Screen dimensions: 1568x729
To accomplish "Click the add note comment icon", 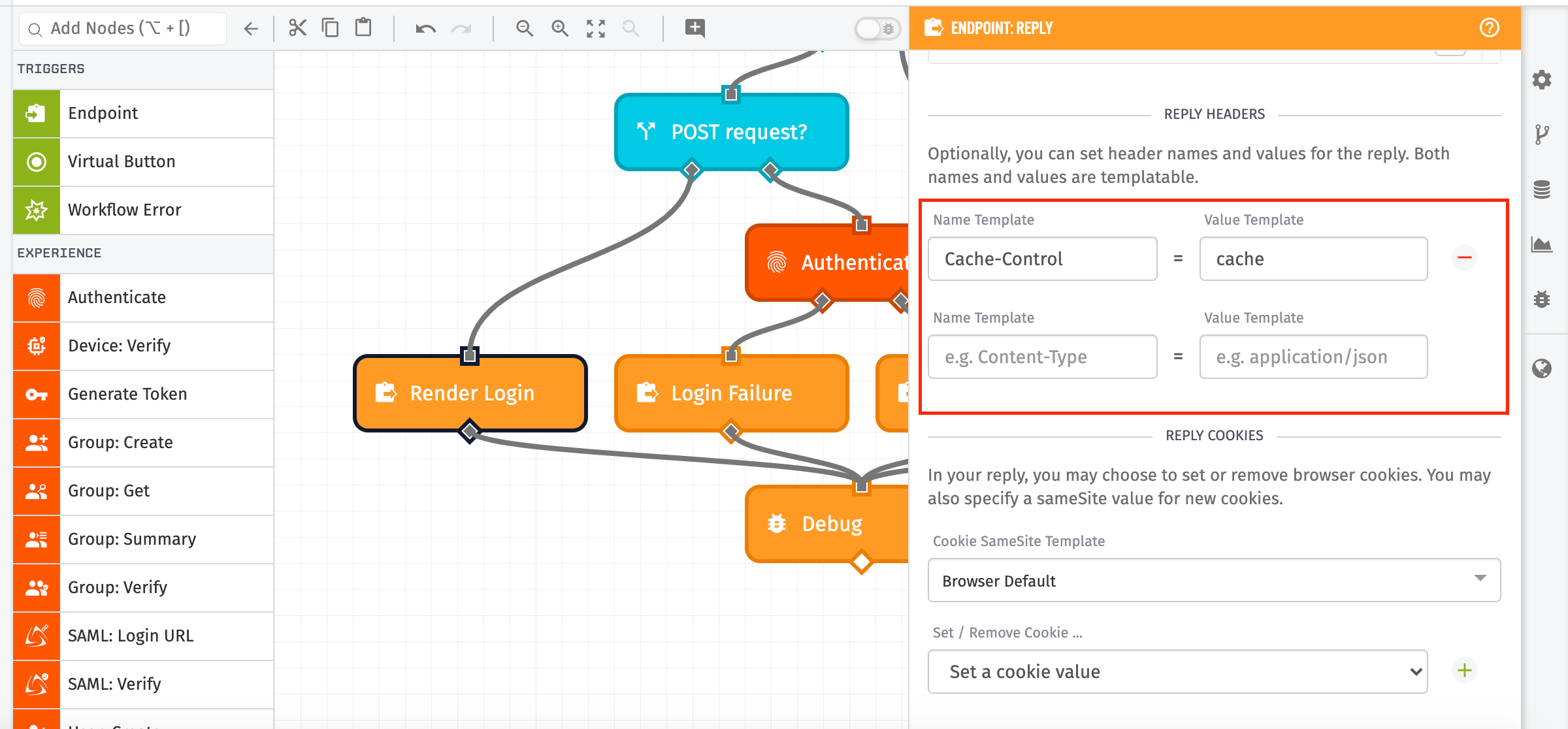I will (694, 28).
